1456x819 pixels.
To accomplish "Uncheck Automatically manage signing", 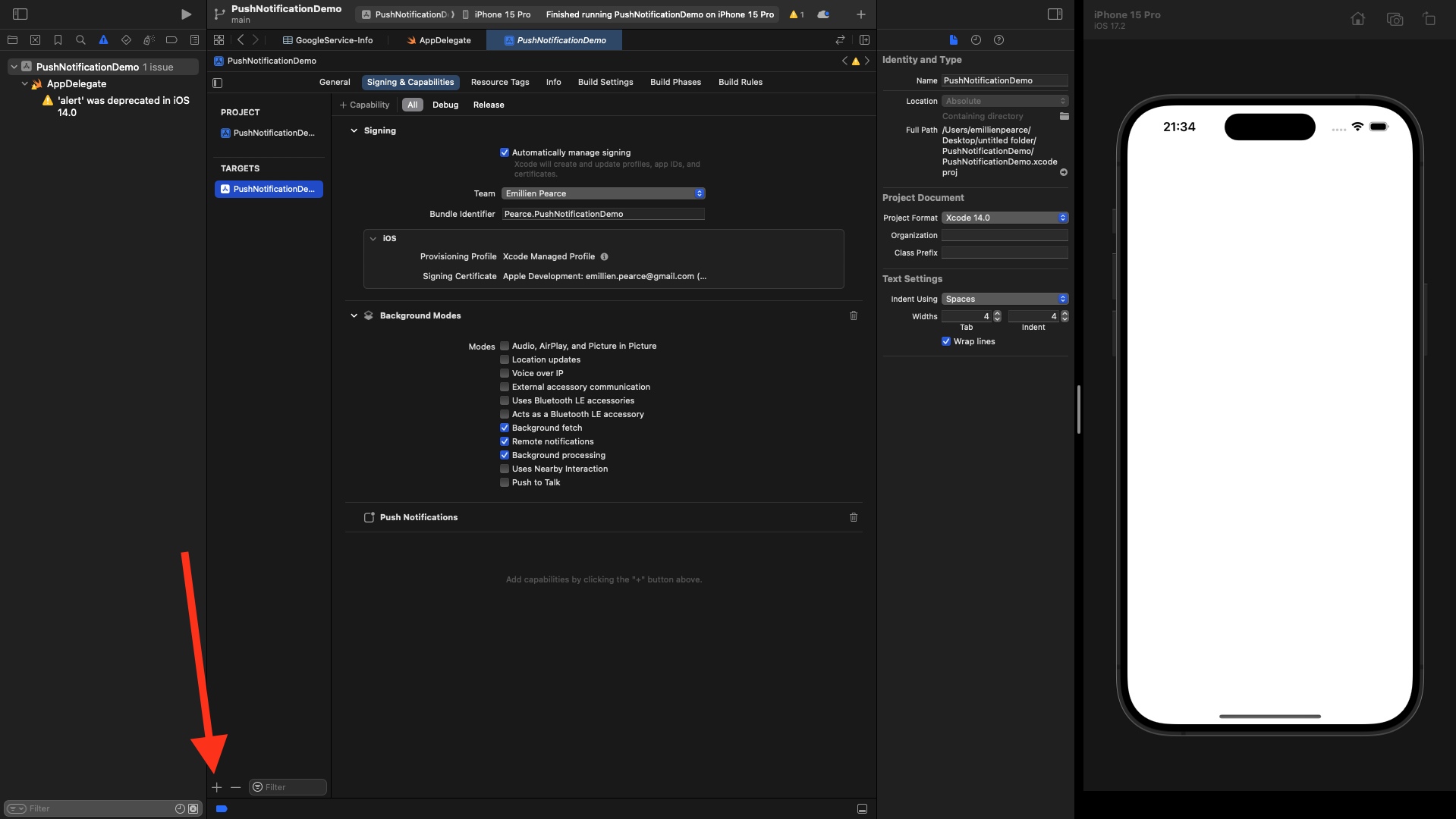I will (x=505, y=152).
